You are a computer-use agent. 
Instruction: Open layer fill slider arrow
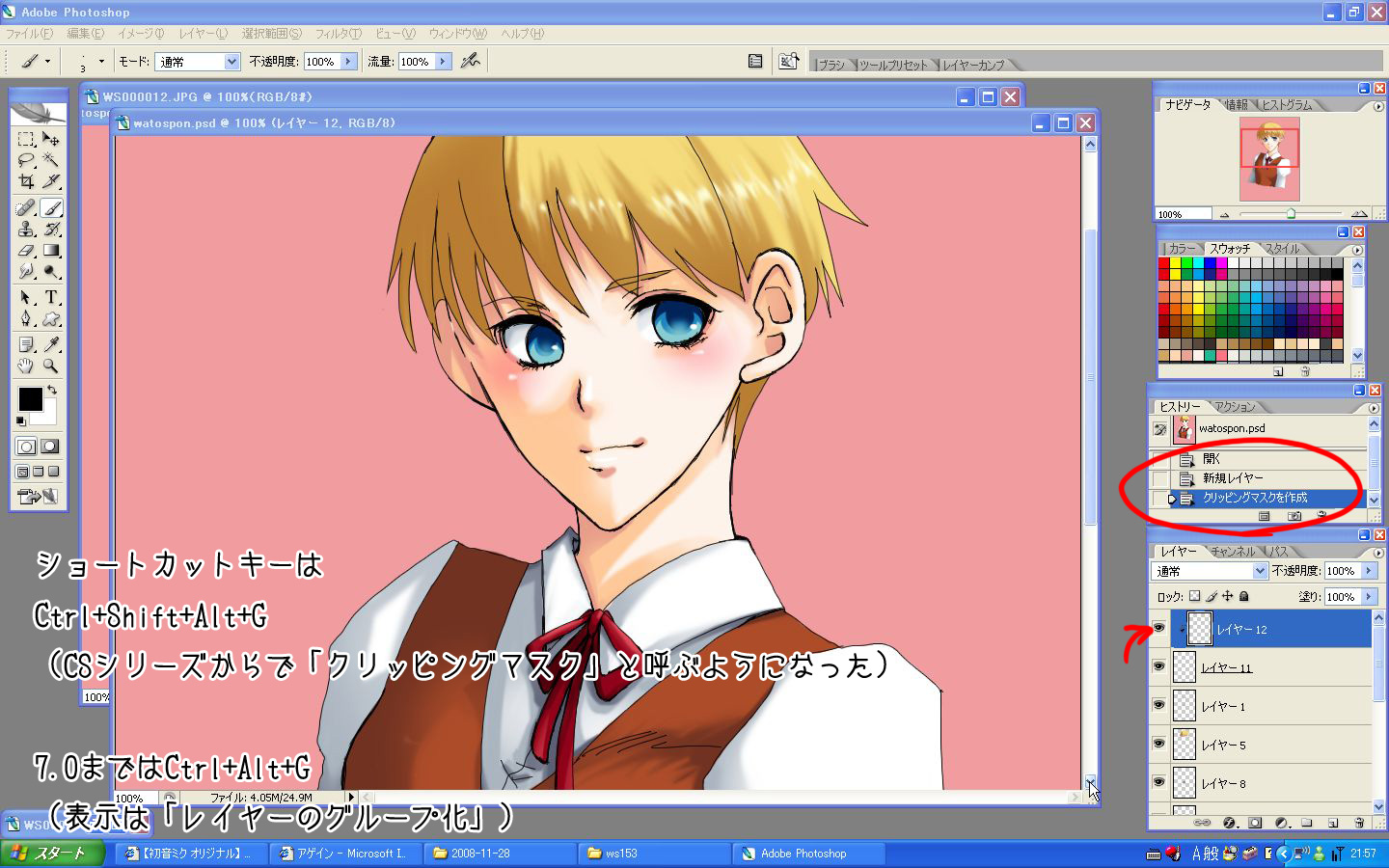[1368, 597]
